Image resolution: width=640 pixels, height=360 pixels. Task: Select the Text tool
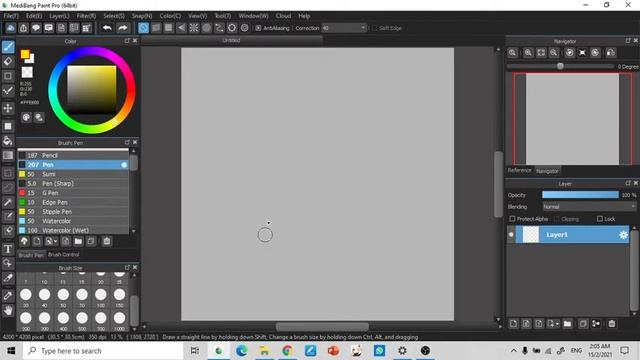pos(8,249)
